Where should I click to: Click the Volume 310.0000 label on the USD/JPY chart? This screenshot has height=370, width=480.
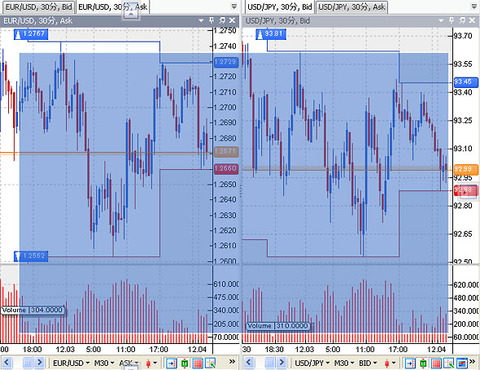pos(278,326)
